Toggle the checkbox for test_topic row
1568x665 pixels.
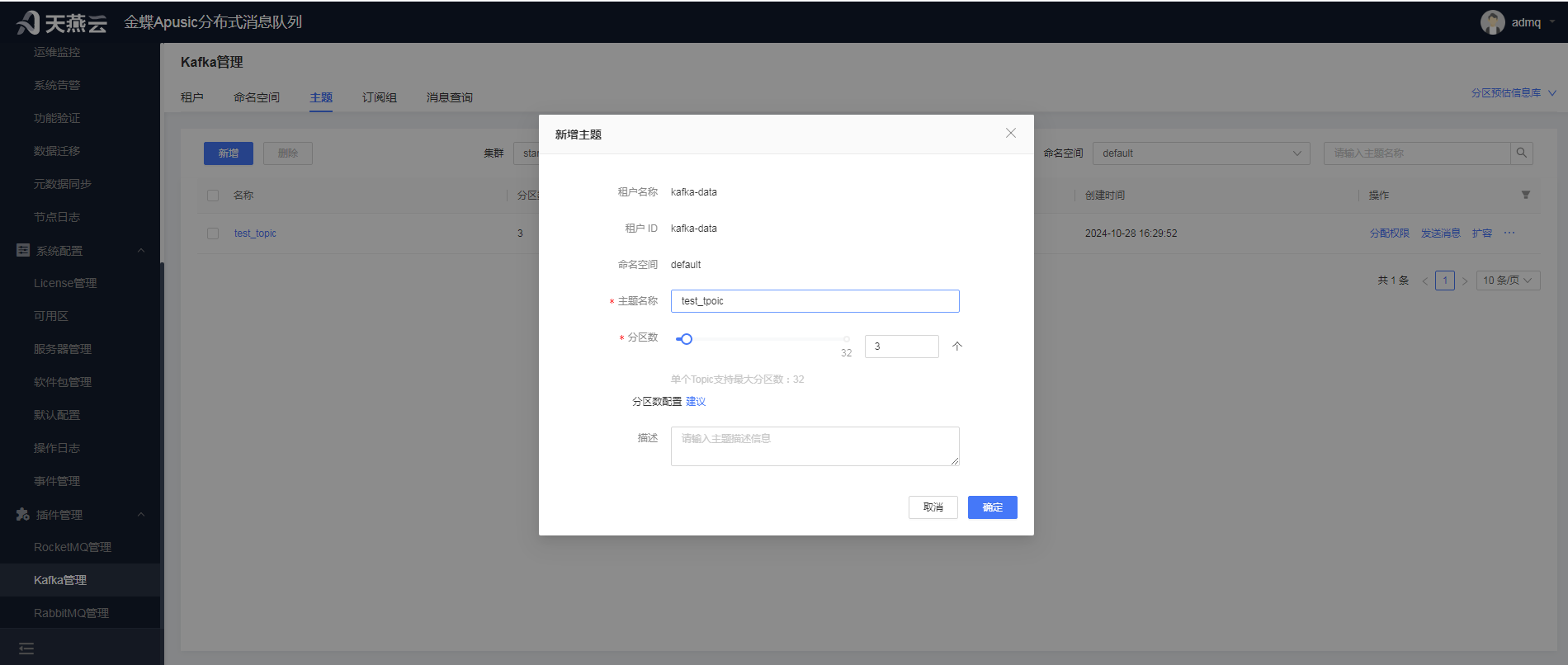click(213, 233)
